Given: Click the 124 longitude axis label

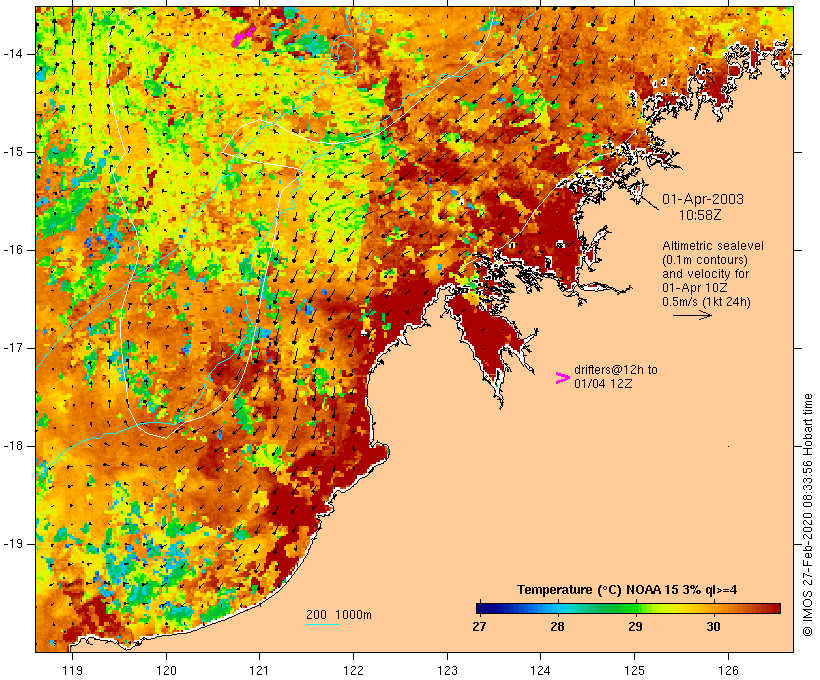Looking at the screenshot, I should [541, 671].
